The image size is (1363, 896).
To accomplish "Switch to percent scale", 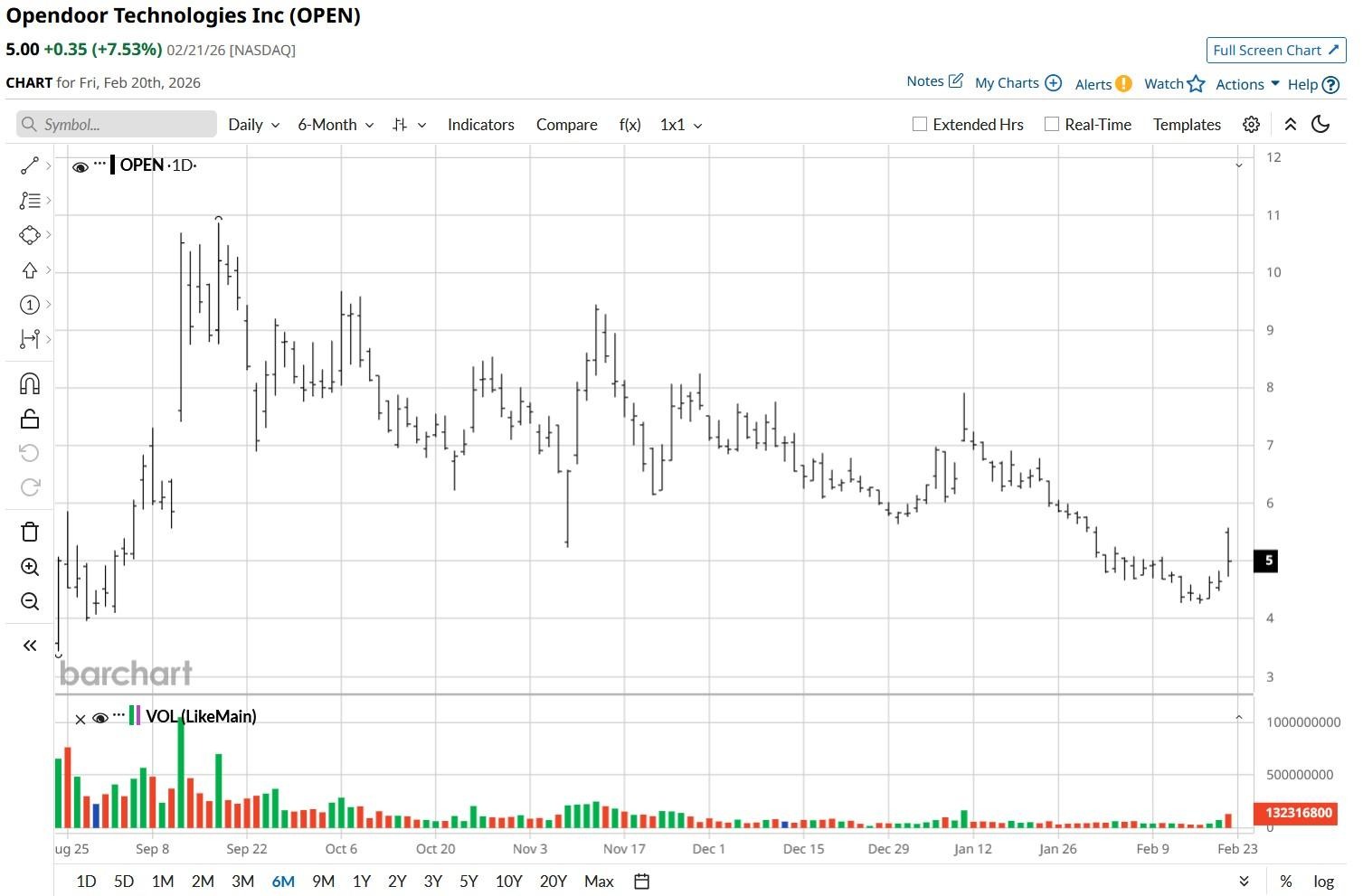I will [1285, 882].
